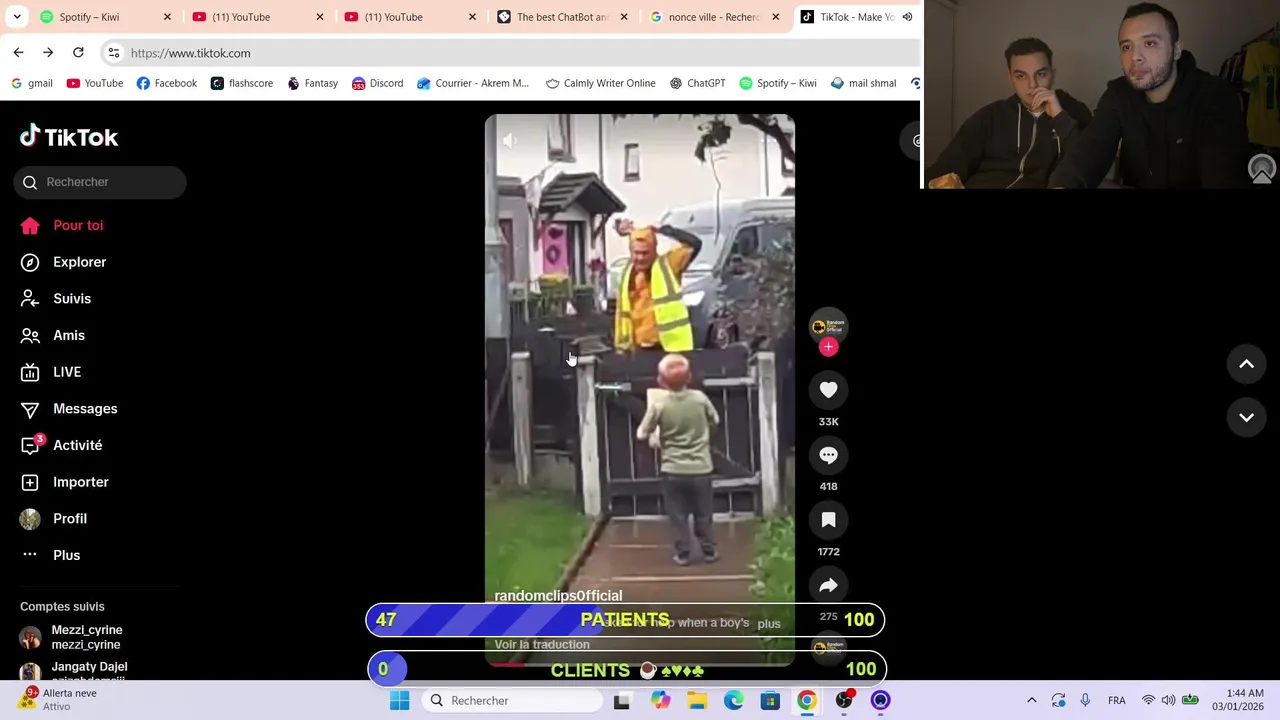
Task: Switch to nonce ville Google tab
Action: coord(716,17)
